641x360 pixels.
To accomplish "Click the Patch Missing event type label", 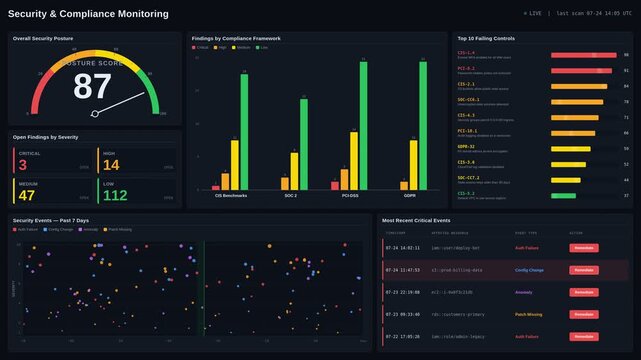I will click(528, 314).
